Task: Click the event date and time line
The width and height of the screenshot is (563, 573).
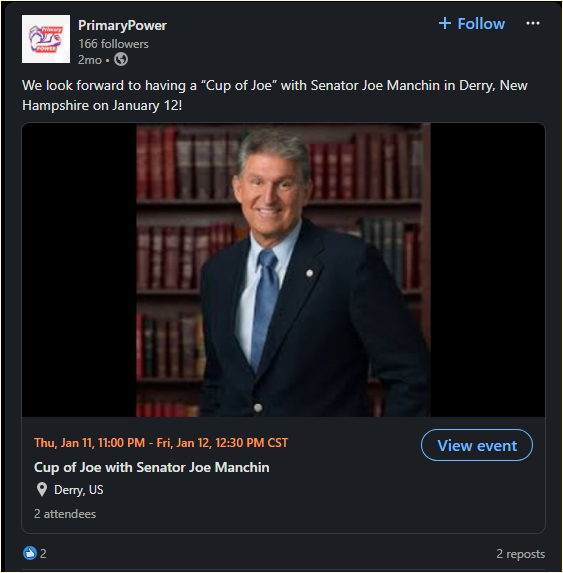Action: point(161,443)
